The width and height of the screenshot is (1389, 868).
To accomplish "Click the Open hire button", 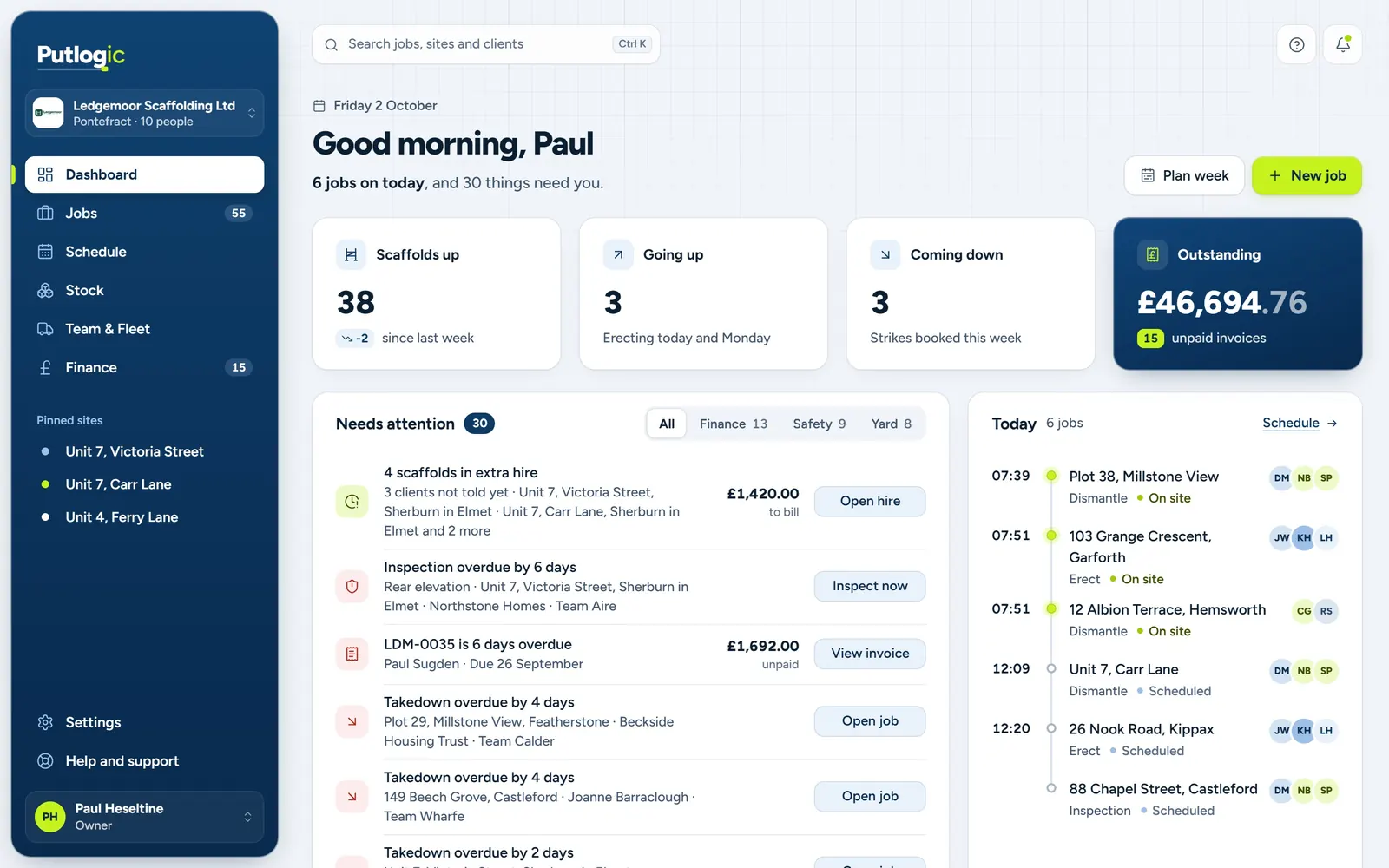I will coord(870,501).
